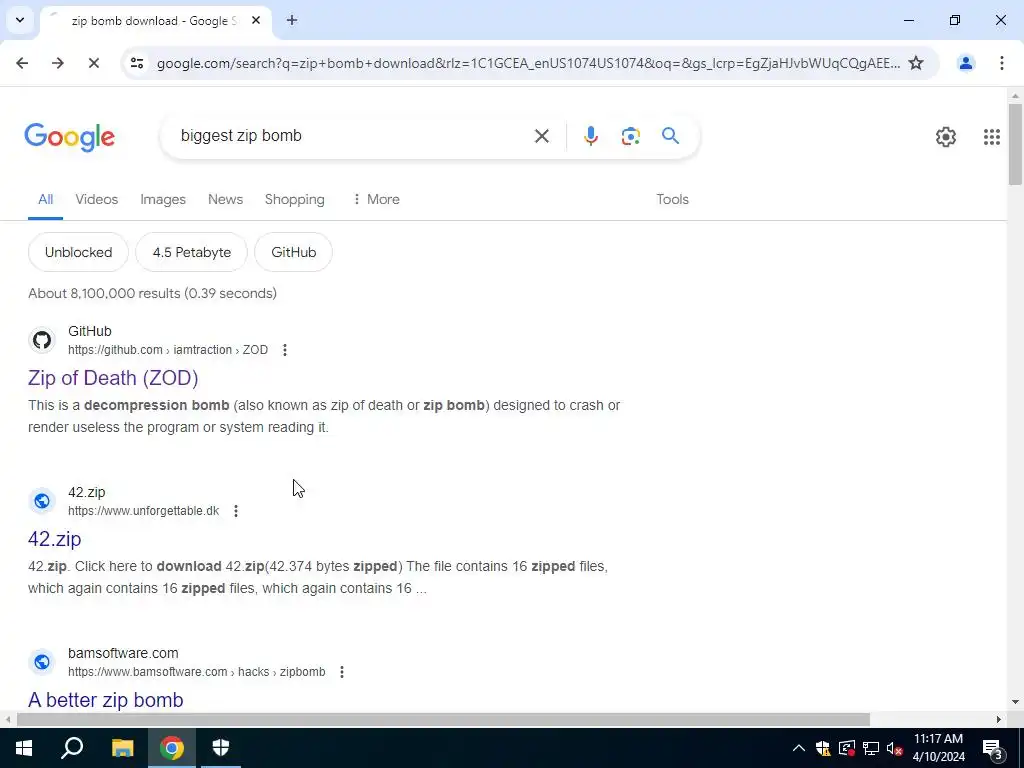Click the globe favicon for 42.zip

coord(42,501)
